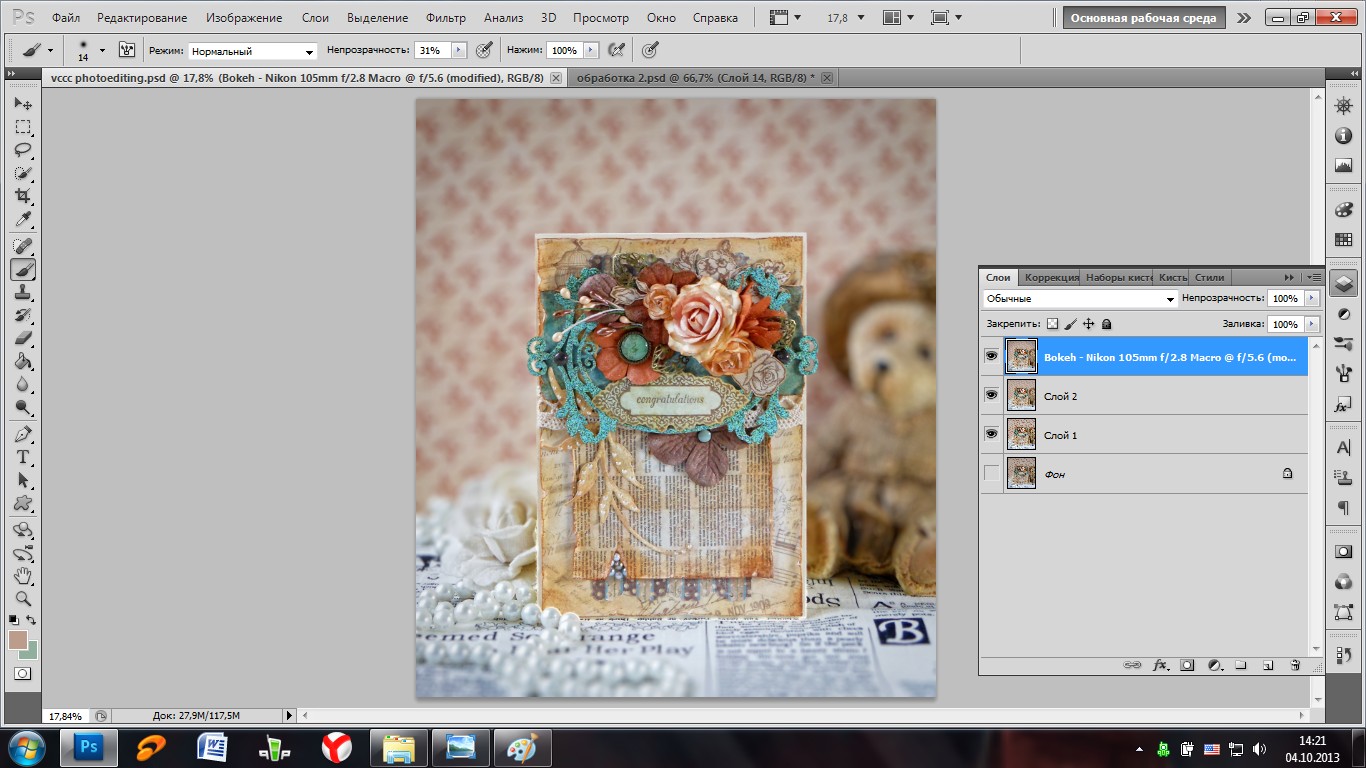Set the foreground color swatch
Screen dimensions: 1366x768
[x=18, y=639]
